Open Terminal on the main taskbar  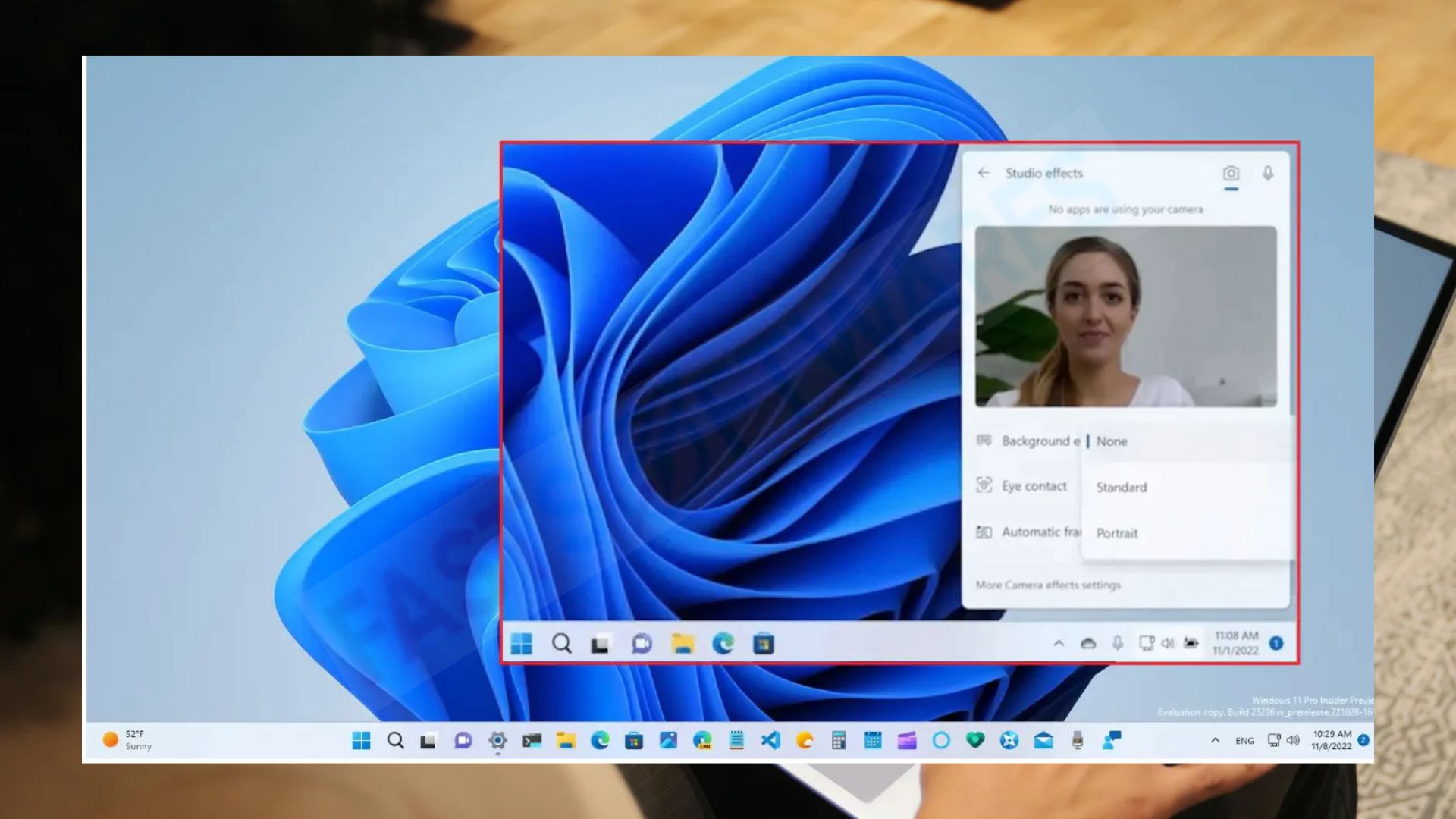point(532,741)
